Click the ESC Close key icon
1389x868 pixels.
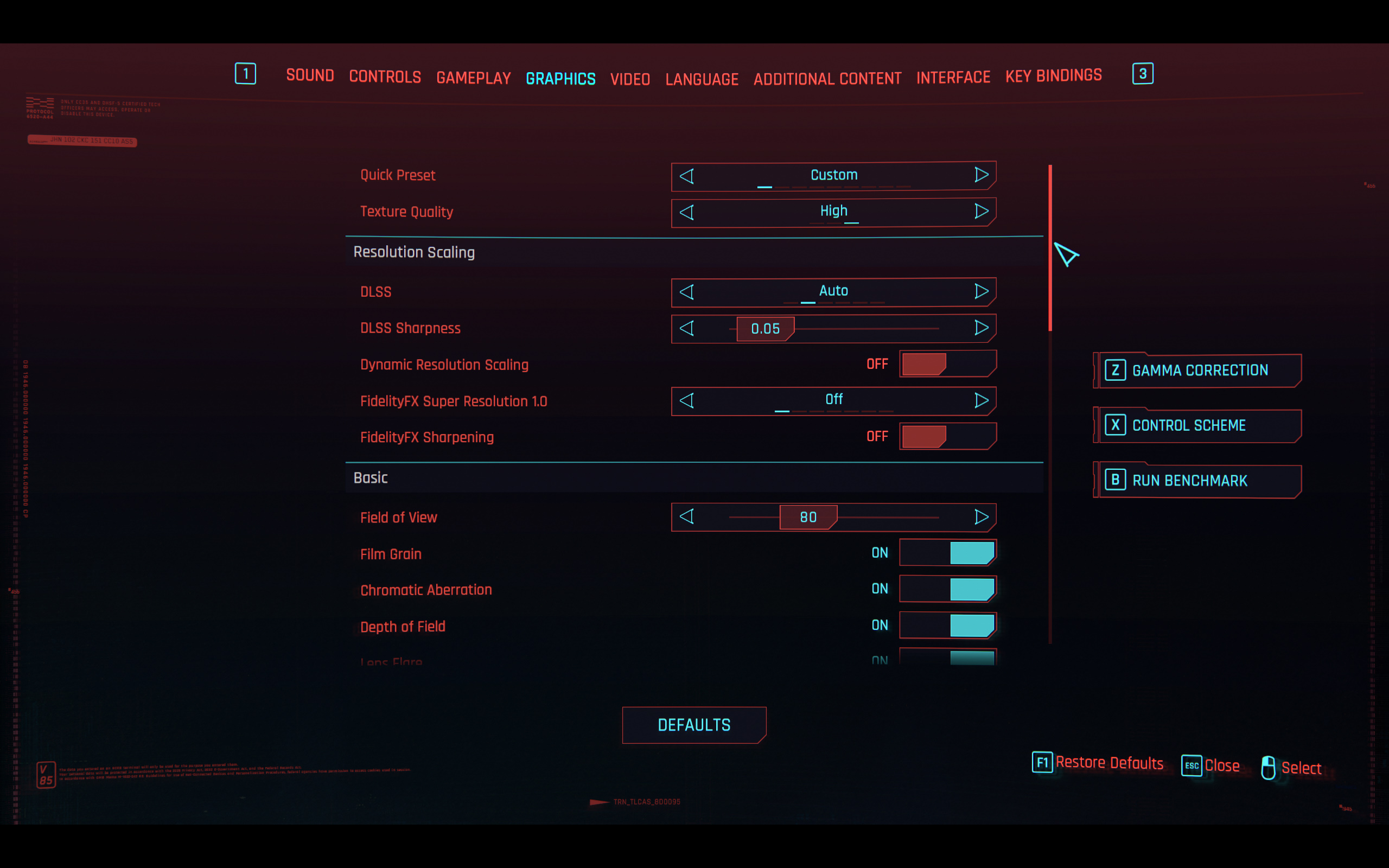click(1192, 765)
